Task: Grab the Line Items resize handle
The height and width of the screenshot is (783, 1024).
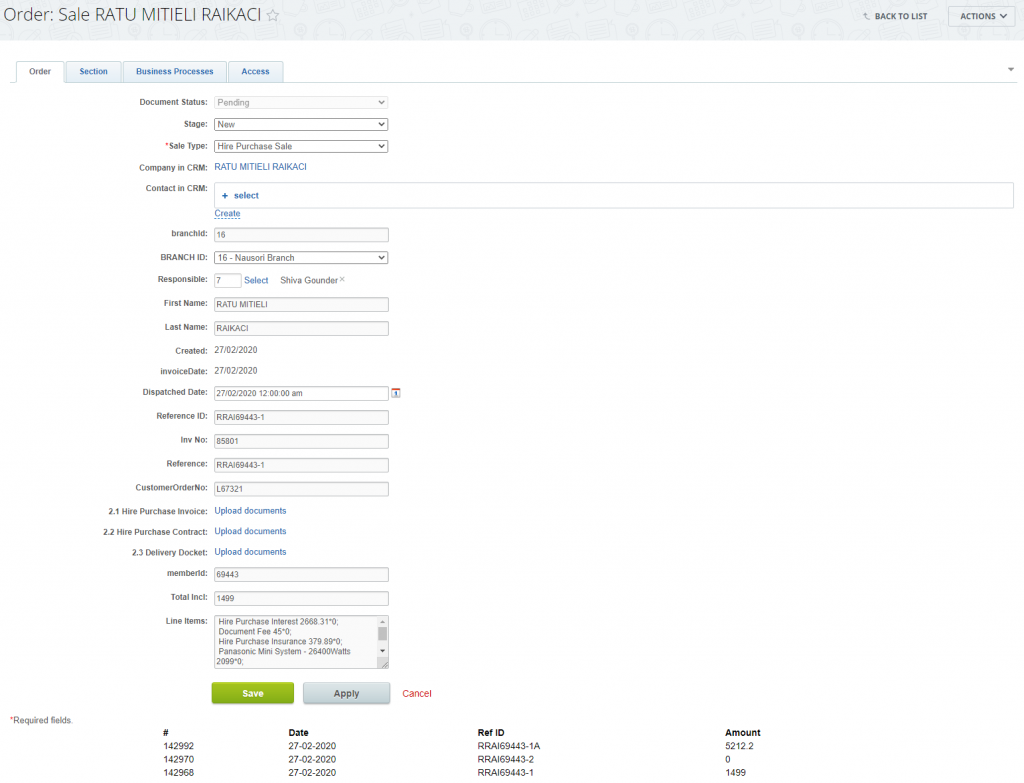Action: (383, 663)
